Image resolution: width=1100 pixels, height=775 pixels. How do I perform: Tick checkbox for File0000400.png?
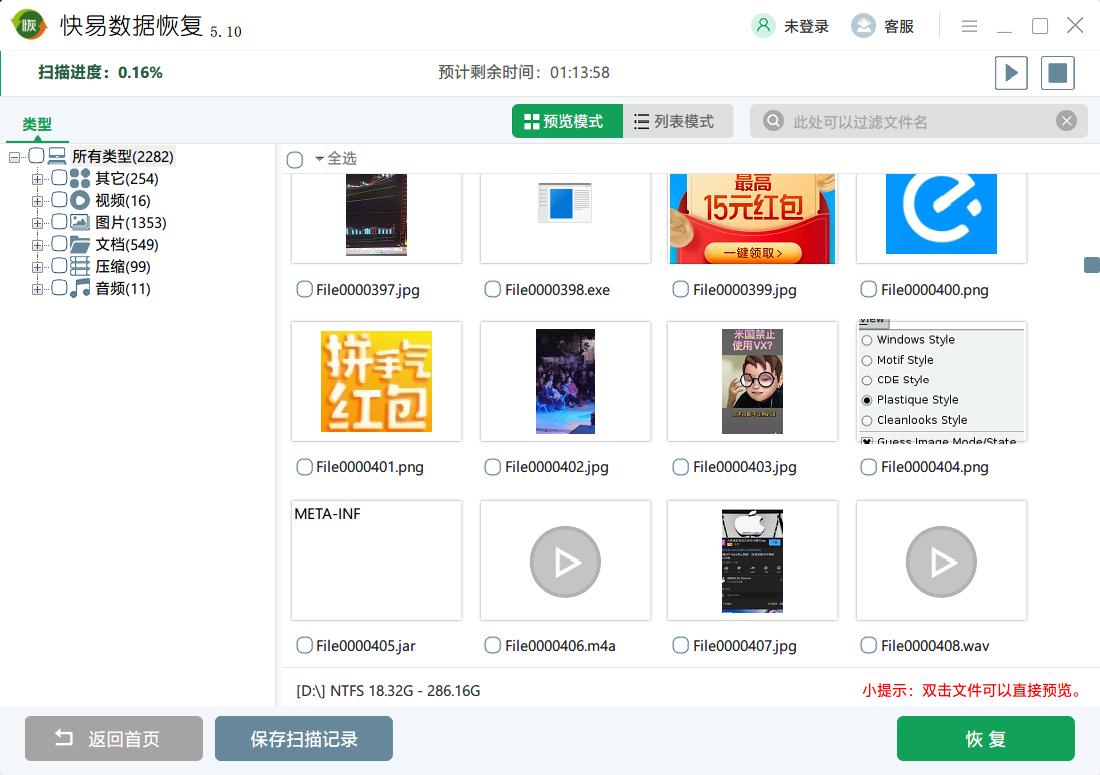pos(868,289)
